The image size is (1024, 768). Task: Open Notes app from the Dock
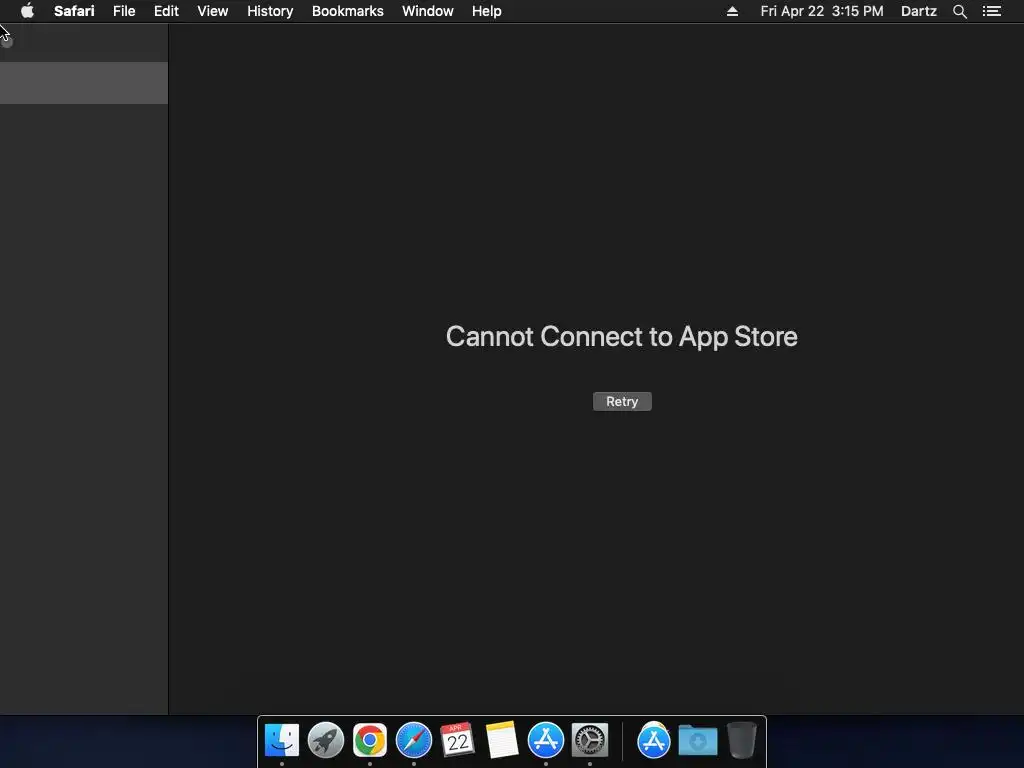(502, 740)
